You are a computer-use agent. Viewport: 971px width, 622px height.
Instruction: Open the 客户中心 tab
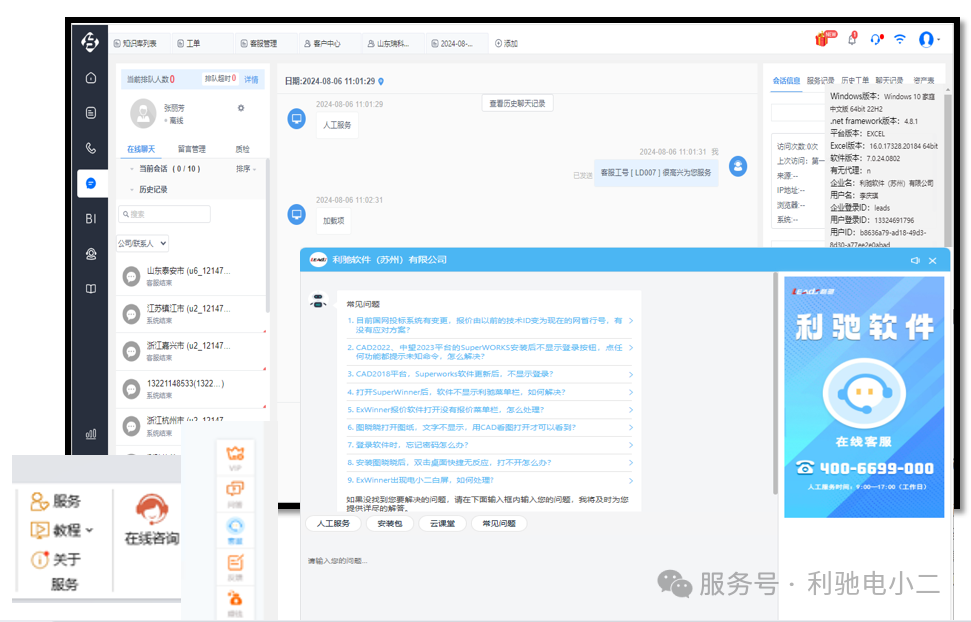[323, 43]
